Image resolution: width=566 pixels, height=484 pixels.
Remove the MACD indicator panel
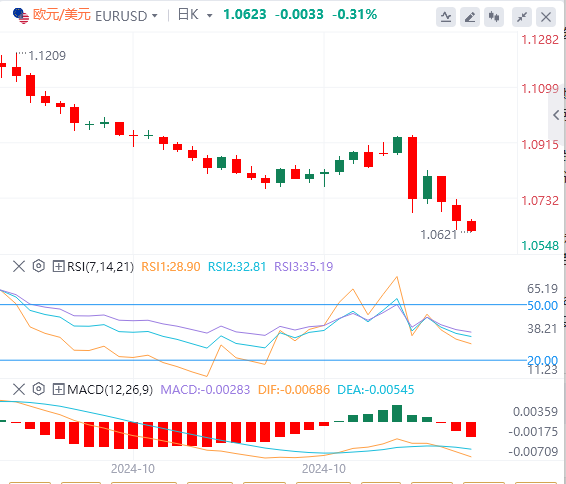pos(19,389)
